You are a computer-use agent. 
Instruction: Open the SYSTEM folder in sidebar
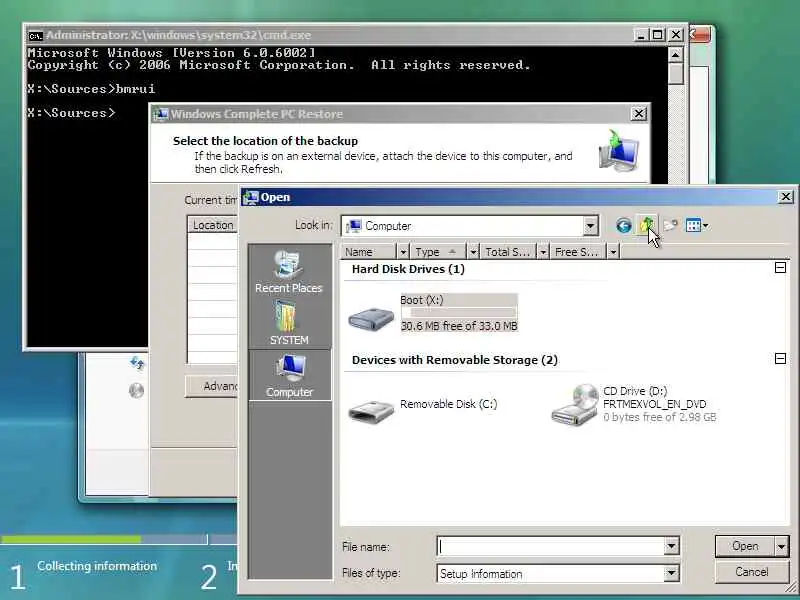coord(289,323)
